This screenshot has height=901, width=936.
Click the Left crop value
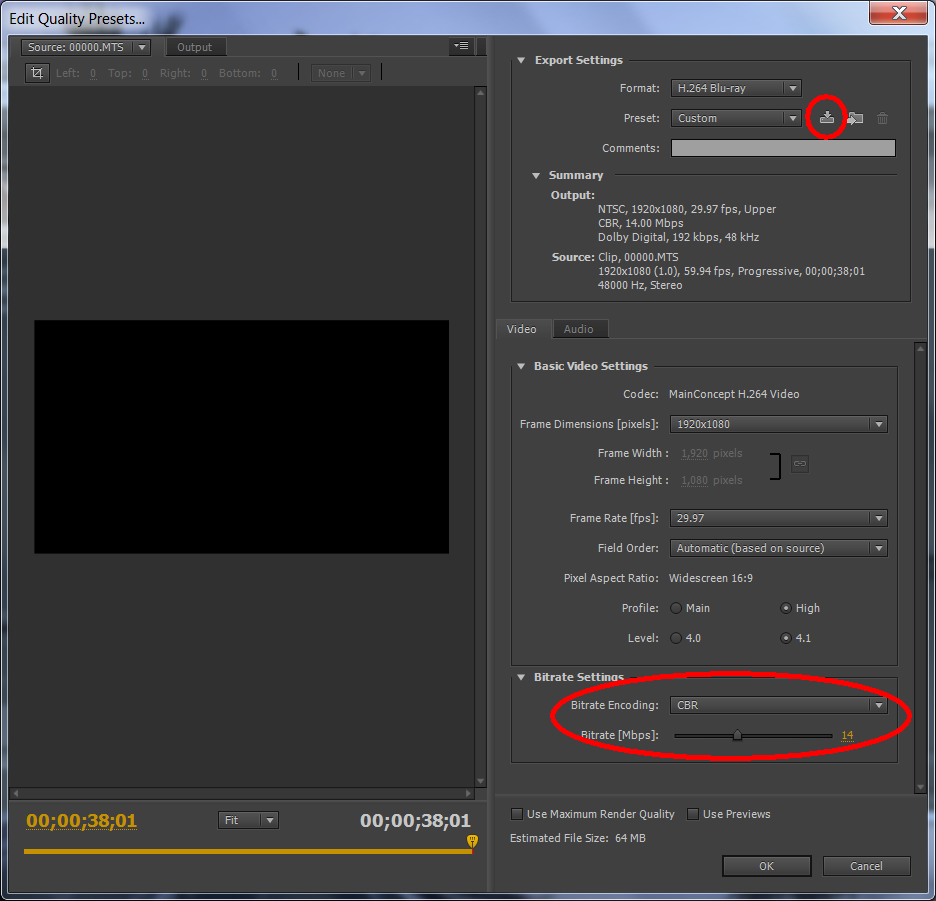[x=93, y=73]
